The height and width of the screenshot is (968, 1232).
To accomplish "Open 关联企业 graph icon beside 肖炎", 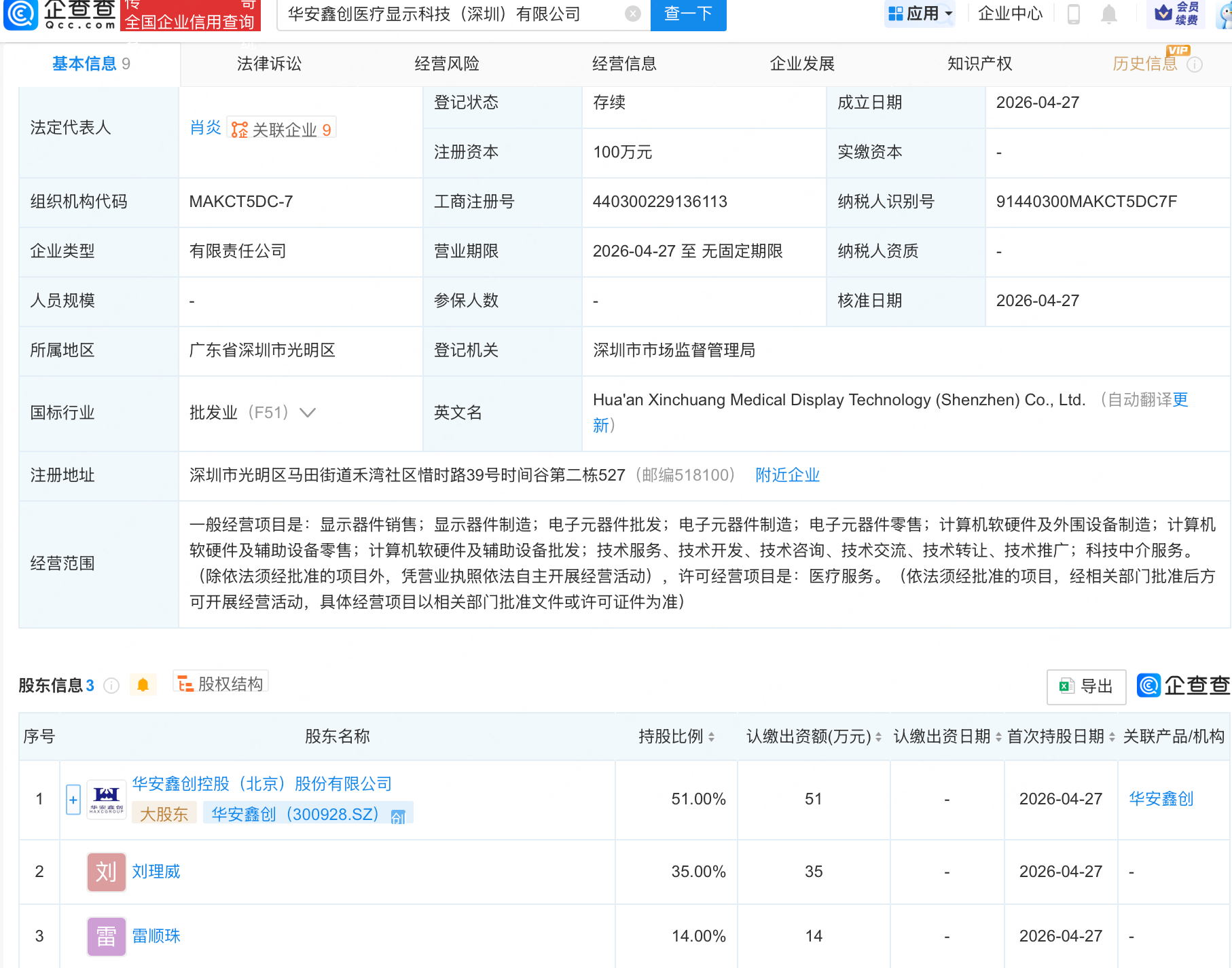I will pos(238,128).
